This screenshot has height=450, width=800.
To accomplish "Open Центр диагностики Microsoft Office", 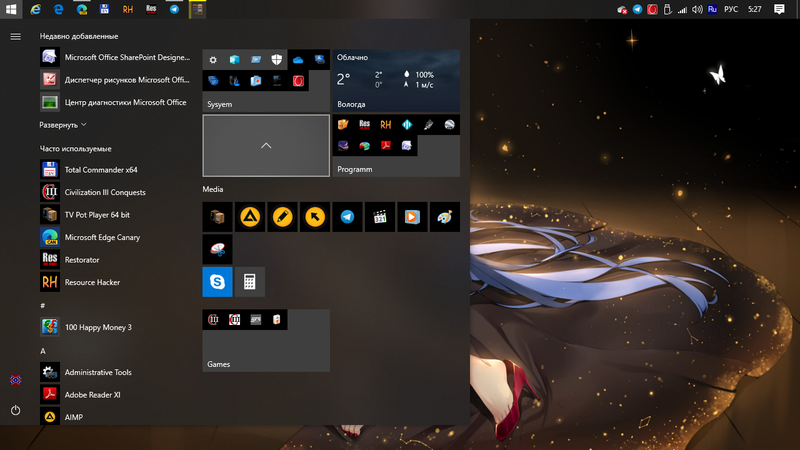I will pyautogui.click(x=116, y=102).
